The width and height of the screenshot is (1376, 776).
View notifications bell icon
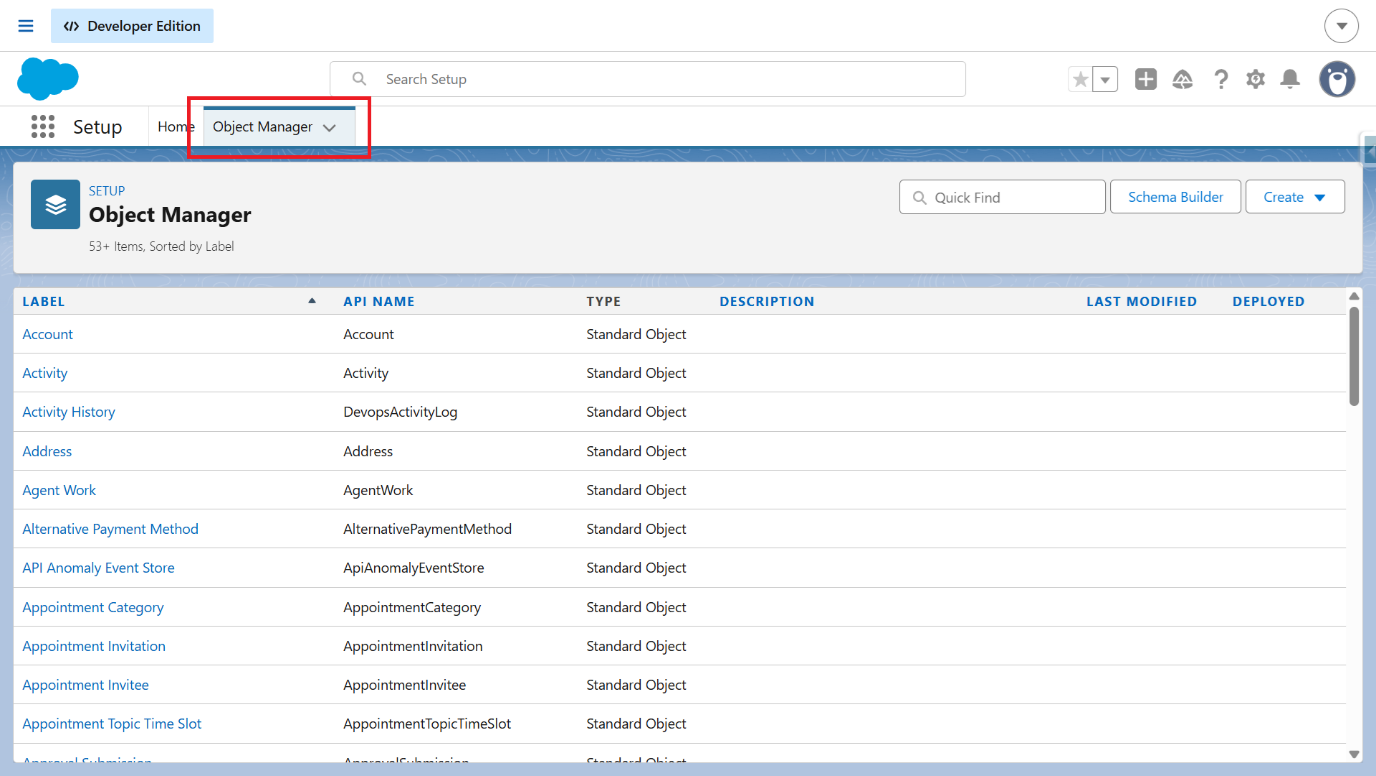point(1290,79)
